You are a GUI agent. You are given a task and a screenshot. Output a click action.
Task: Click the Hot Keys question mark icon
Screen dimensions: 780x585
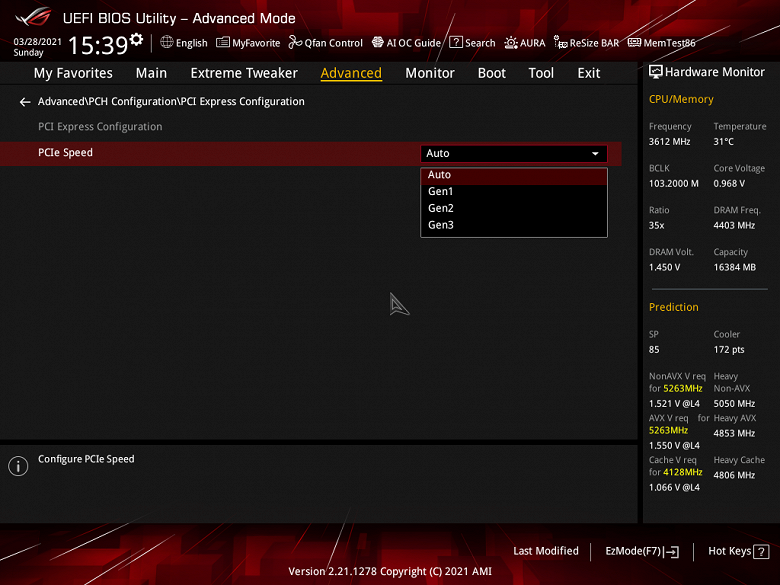pos(761,551)
